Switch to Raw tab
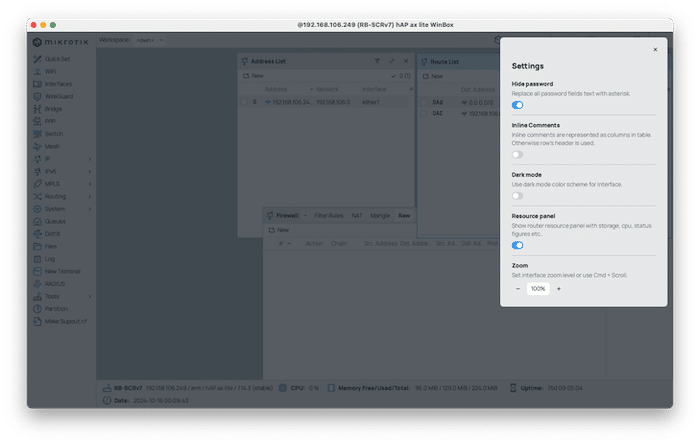The height and width of the screenshot is (444, 700). [x=404, y=216]
